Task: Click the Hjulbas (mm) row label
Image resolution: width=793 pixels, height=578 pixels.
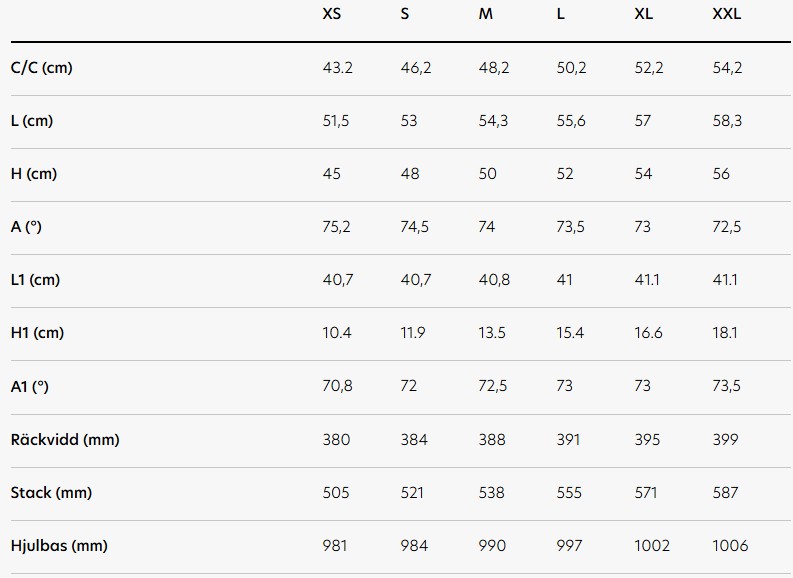Action: [59, 546]
